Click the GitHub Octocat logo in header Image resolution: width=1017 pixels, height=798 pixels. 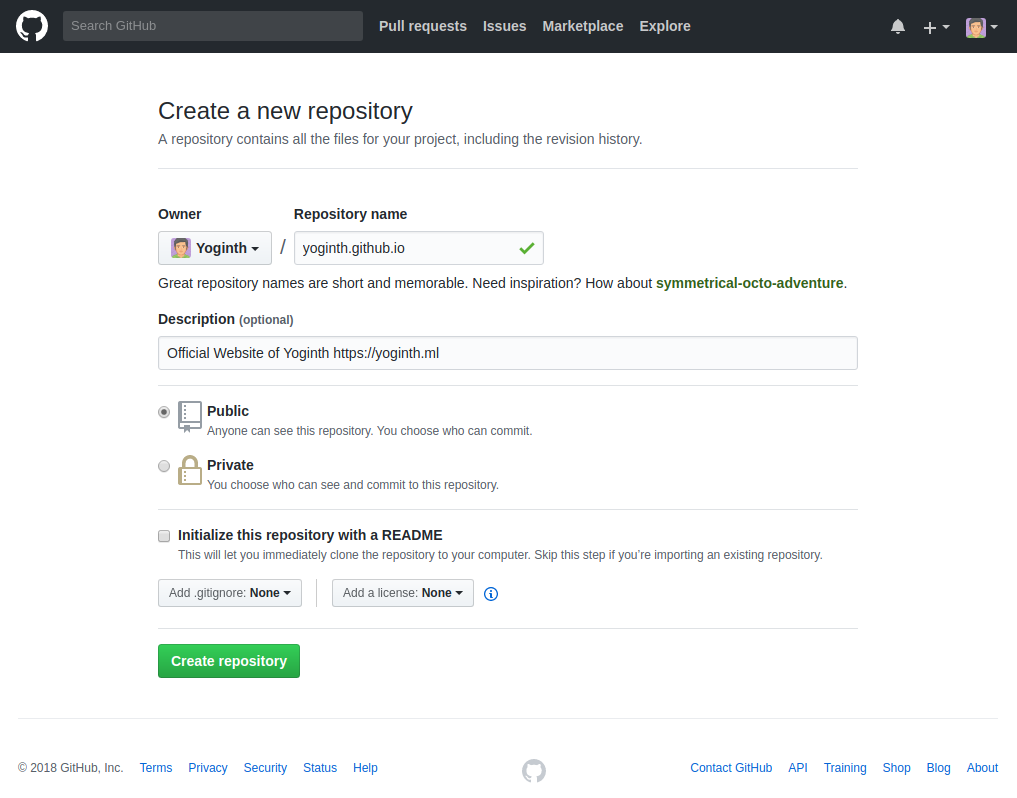coord(32,26)
